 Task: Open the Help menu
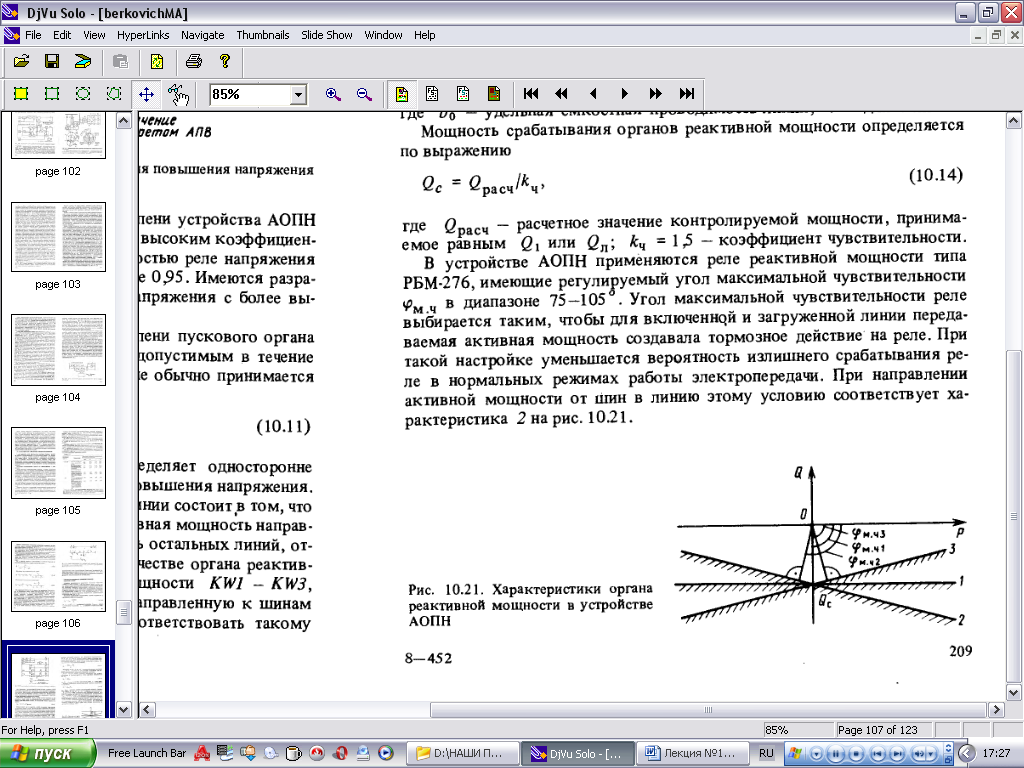[x=424, y=35]
